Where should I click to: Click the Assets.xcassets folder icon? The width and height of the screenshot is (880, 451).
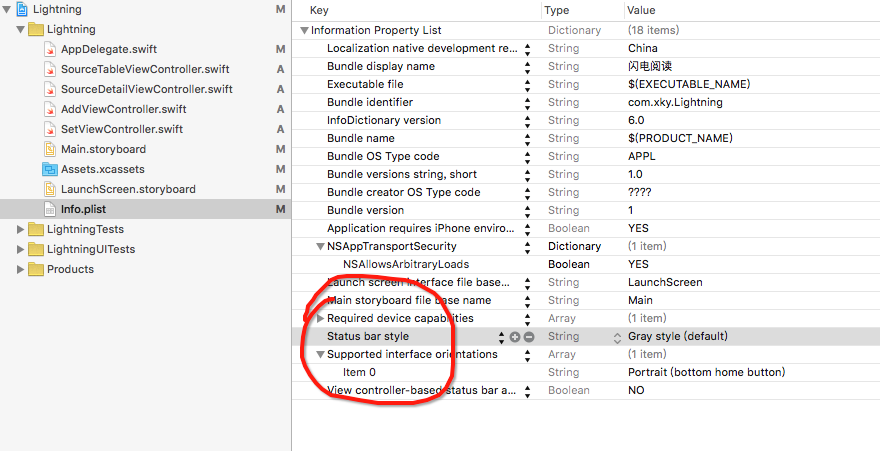coord(51,169)
